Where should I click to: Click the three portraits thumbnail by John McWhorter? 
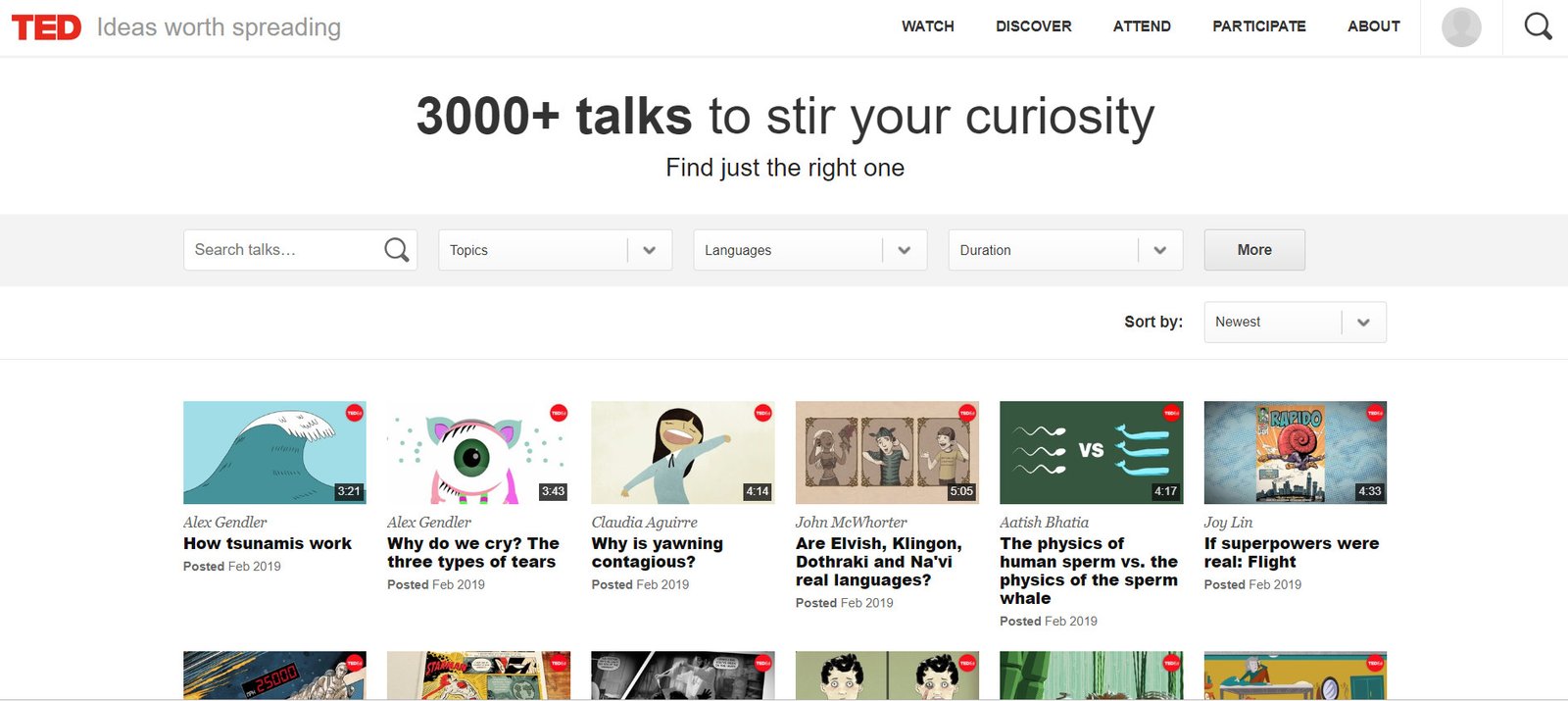[887, 452]
